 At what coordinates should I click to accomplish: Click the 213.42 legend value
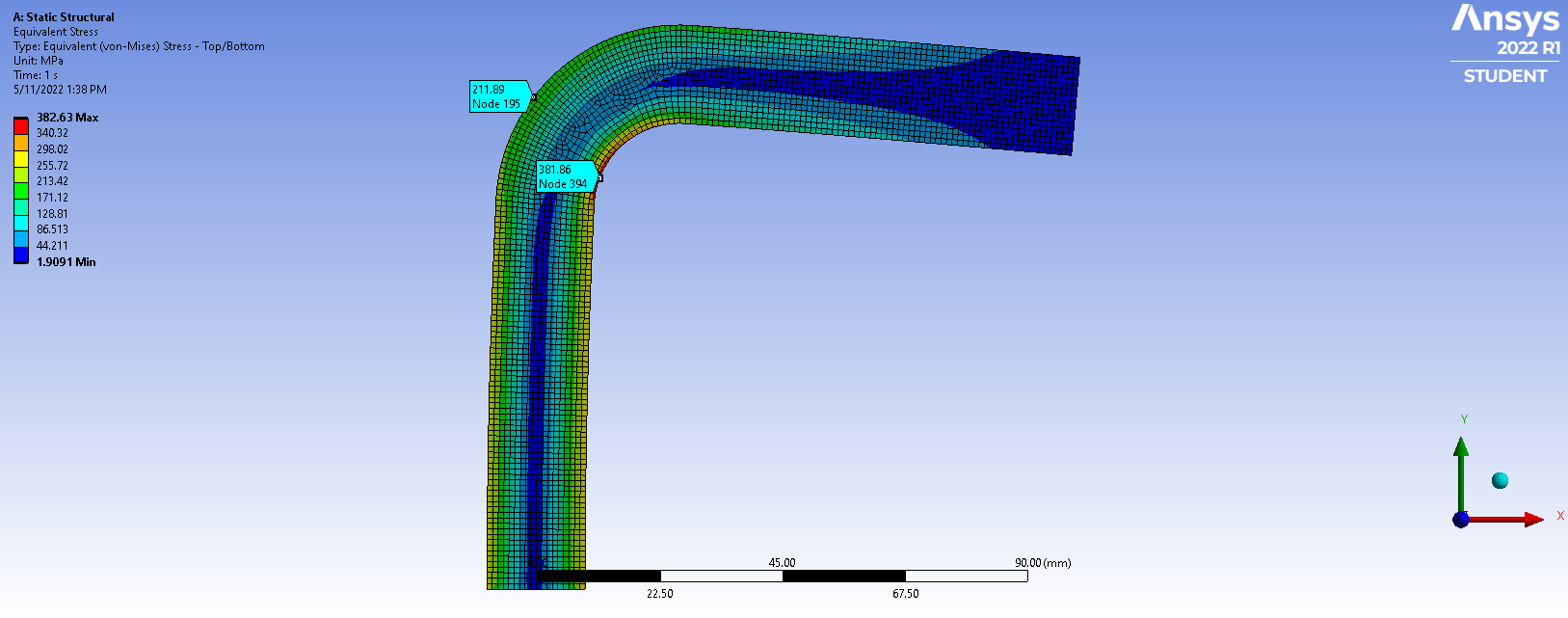[52, 181]
